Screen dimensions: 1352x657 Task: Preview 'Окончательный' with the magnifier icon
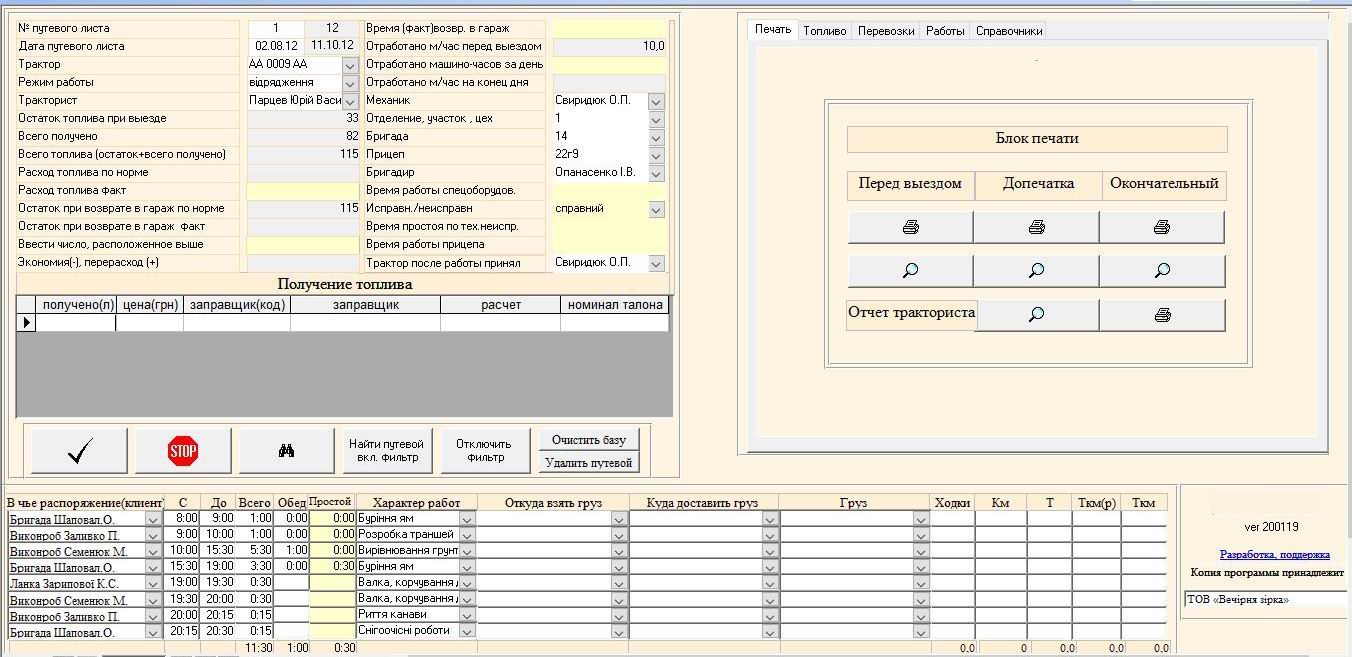click(x=1162, y=270)
